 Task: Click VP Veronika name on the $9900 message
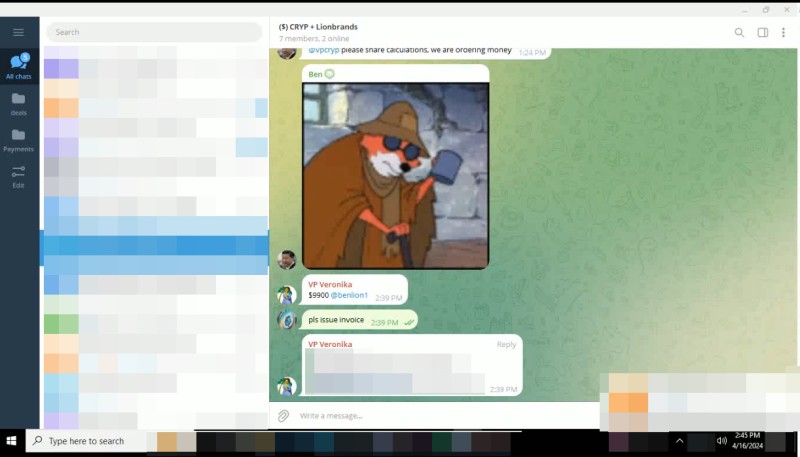point(330,285)
